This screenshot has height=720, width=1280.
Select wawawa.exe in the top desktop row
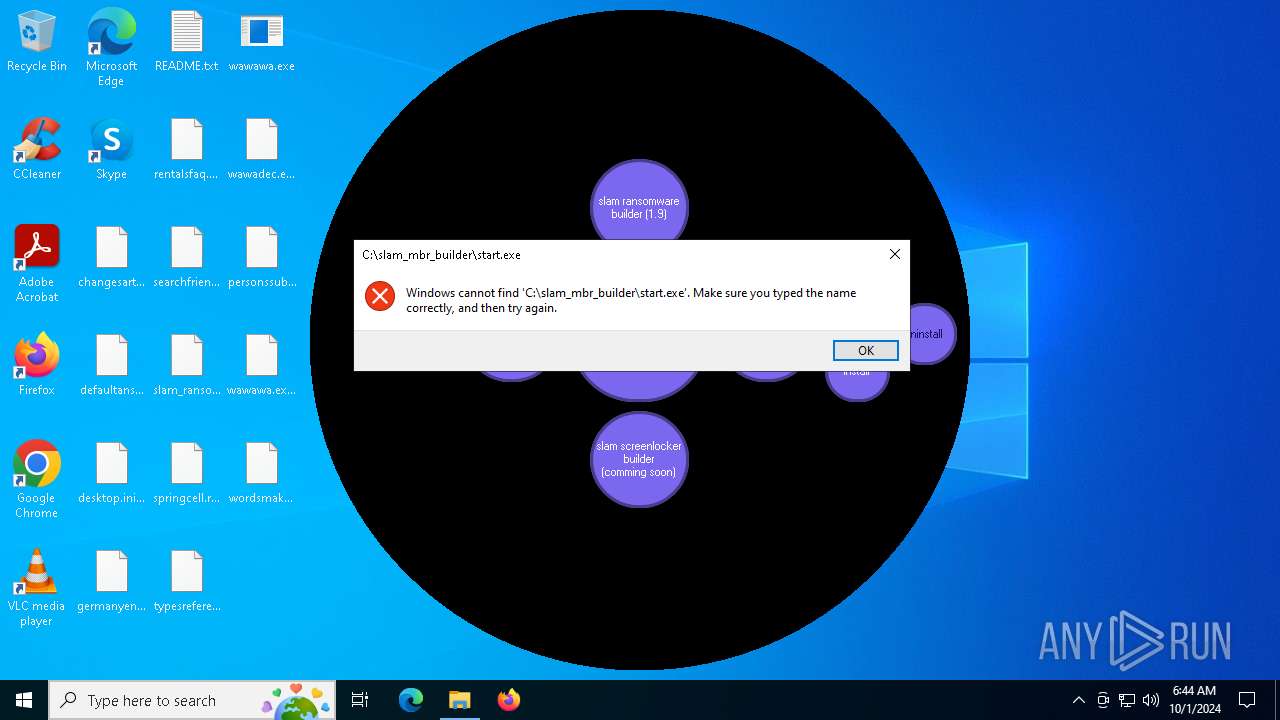click(262, 43)
